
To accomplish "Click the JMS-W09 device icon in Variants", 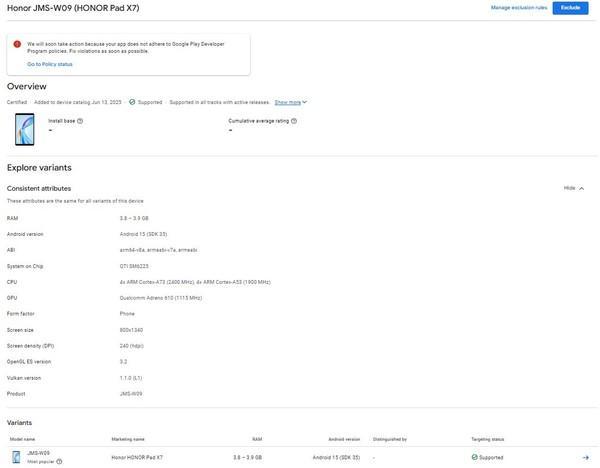I will 16,457.
